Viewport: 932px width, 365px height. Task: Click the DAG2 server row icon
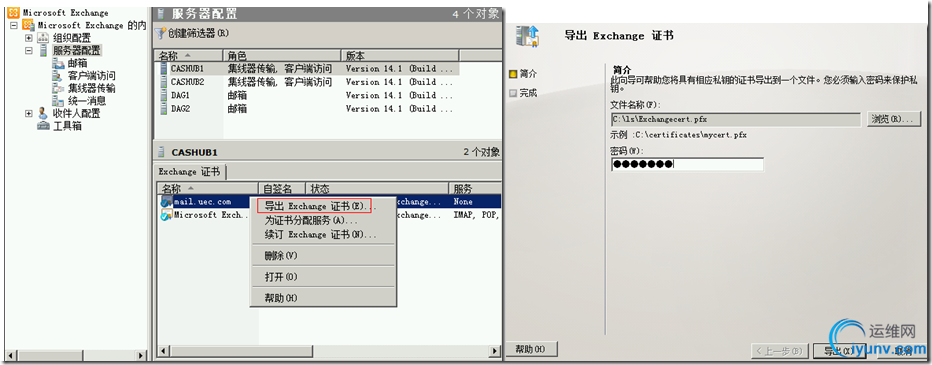(163, 109)
